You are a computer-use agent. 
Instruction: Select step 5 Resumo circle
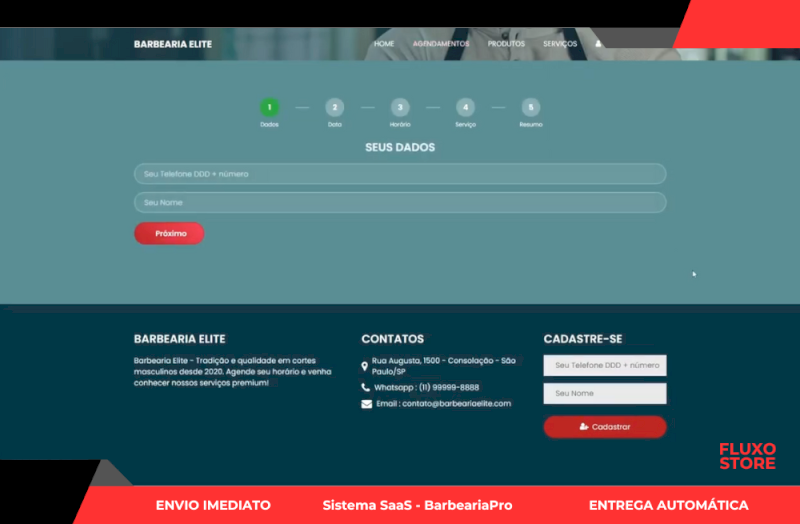pyautogui.click(x=531, y=107)
